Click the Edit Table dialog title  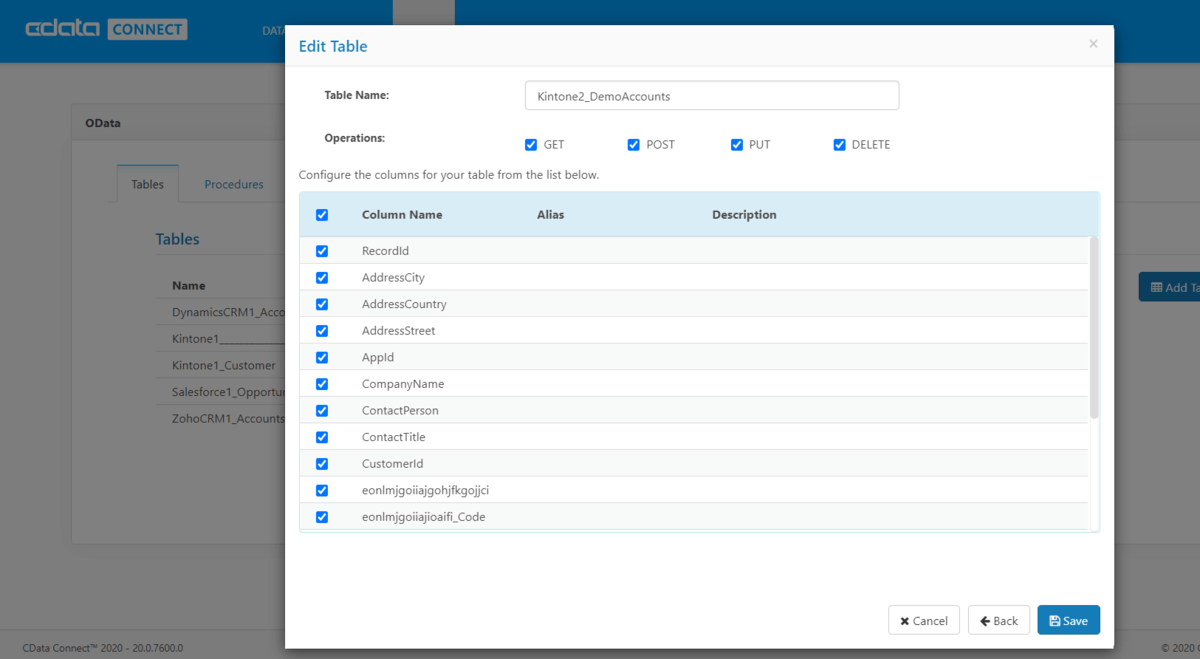(333, 46)
